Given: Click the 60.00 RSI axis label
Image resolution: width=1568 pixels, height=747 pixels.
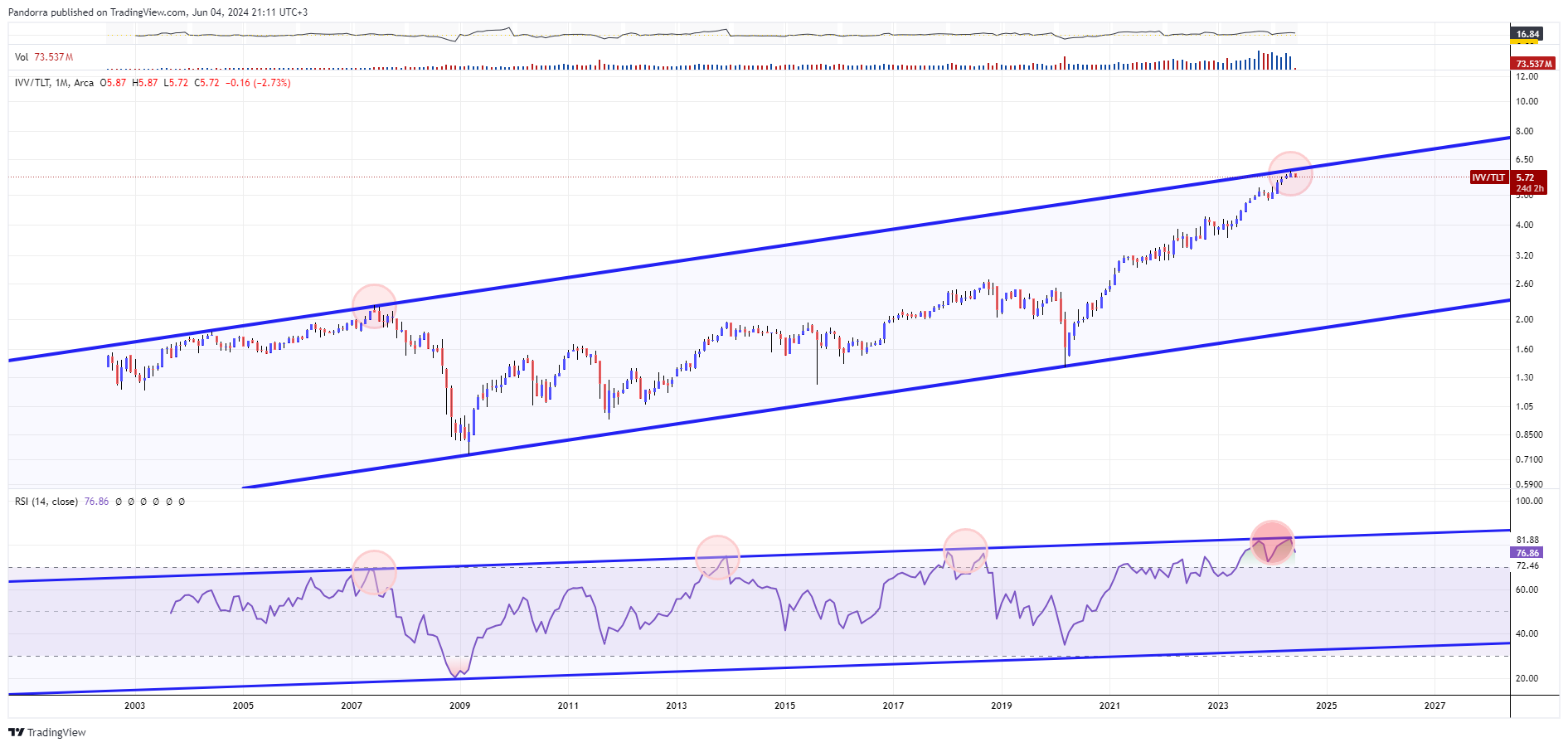Looking at the screenshot, I should pos(1527,589).
